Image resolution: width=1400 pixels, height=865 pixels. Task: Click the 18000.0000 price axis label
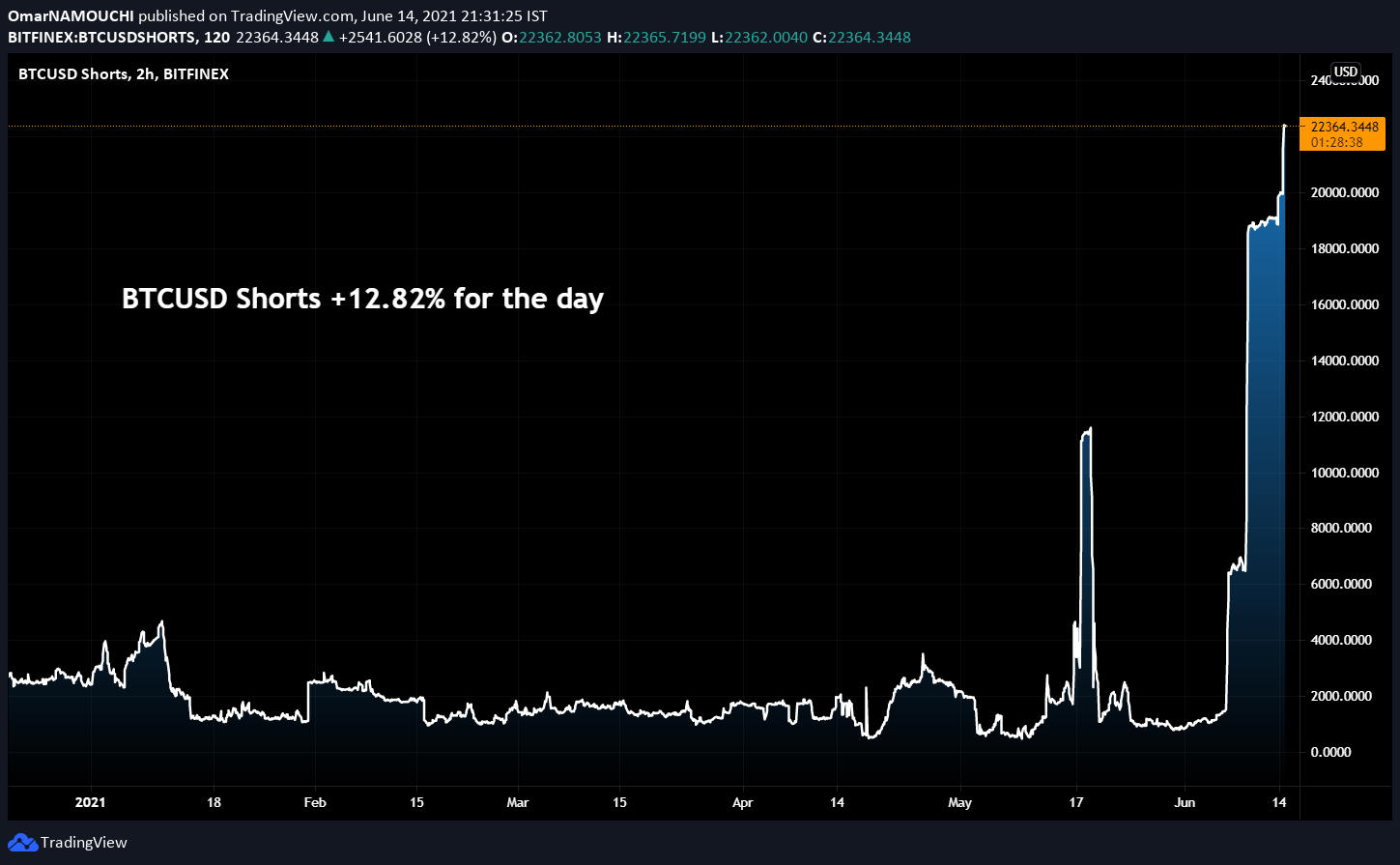coord(1344,249)
